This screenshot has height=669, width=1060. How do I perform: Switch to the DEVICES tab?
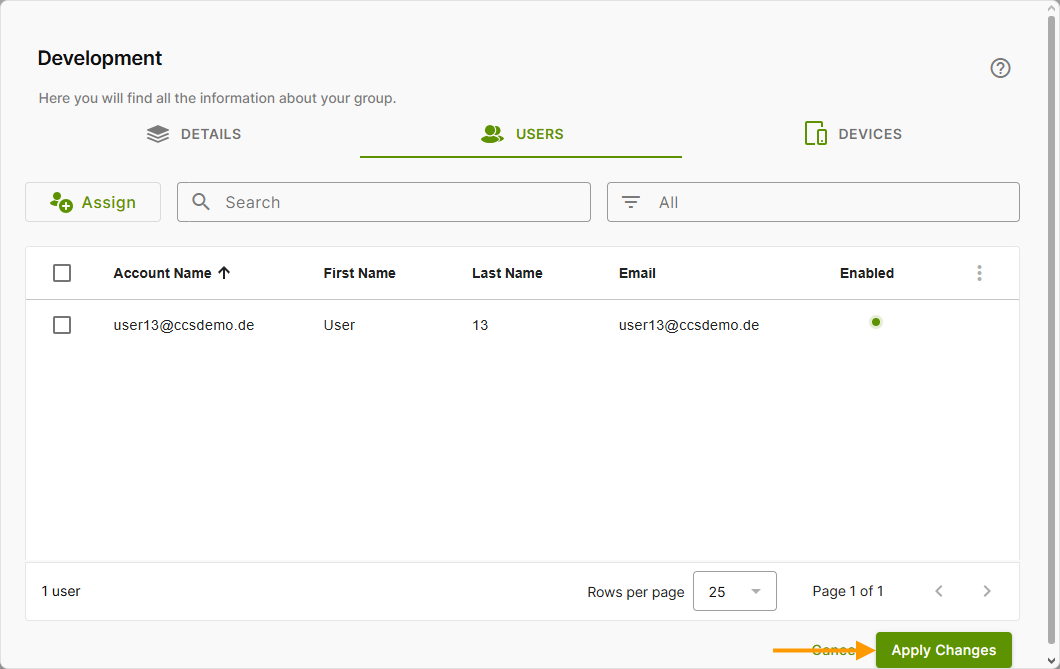852,134
